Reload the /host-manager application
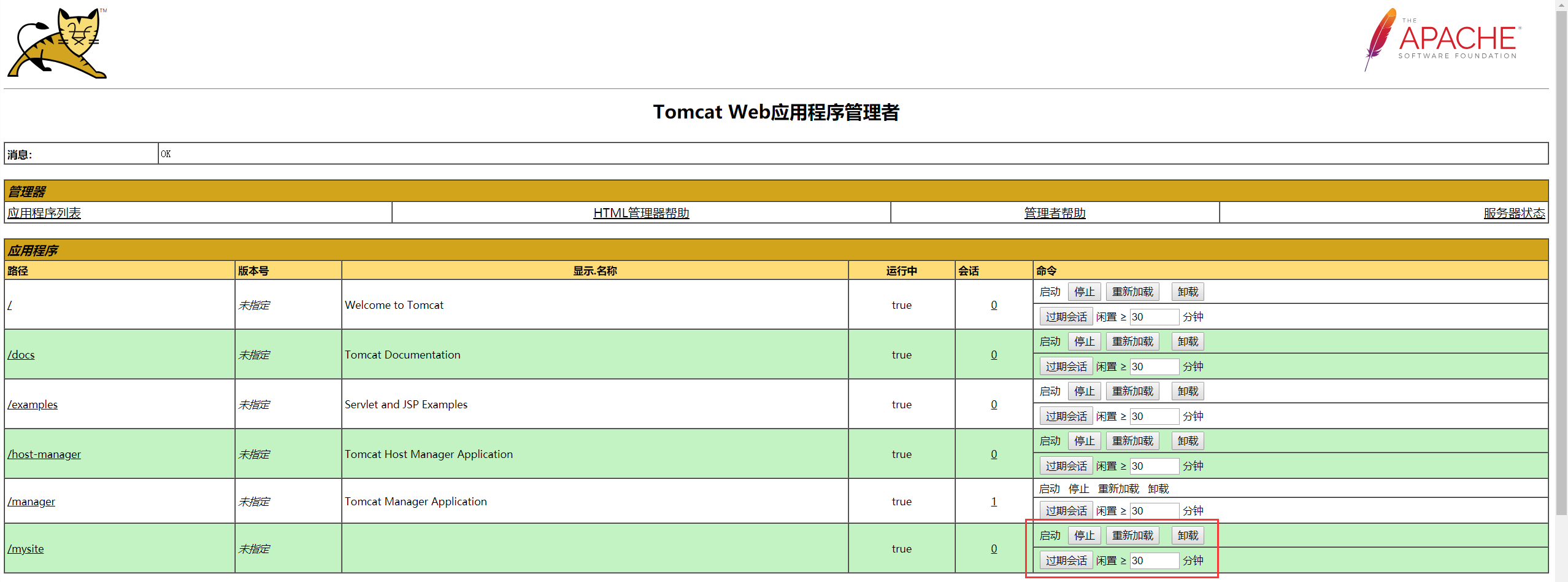Viewport: 1568px width, 582px height. pos(1132,441)
